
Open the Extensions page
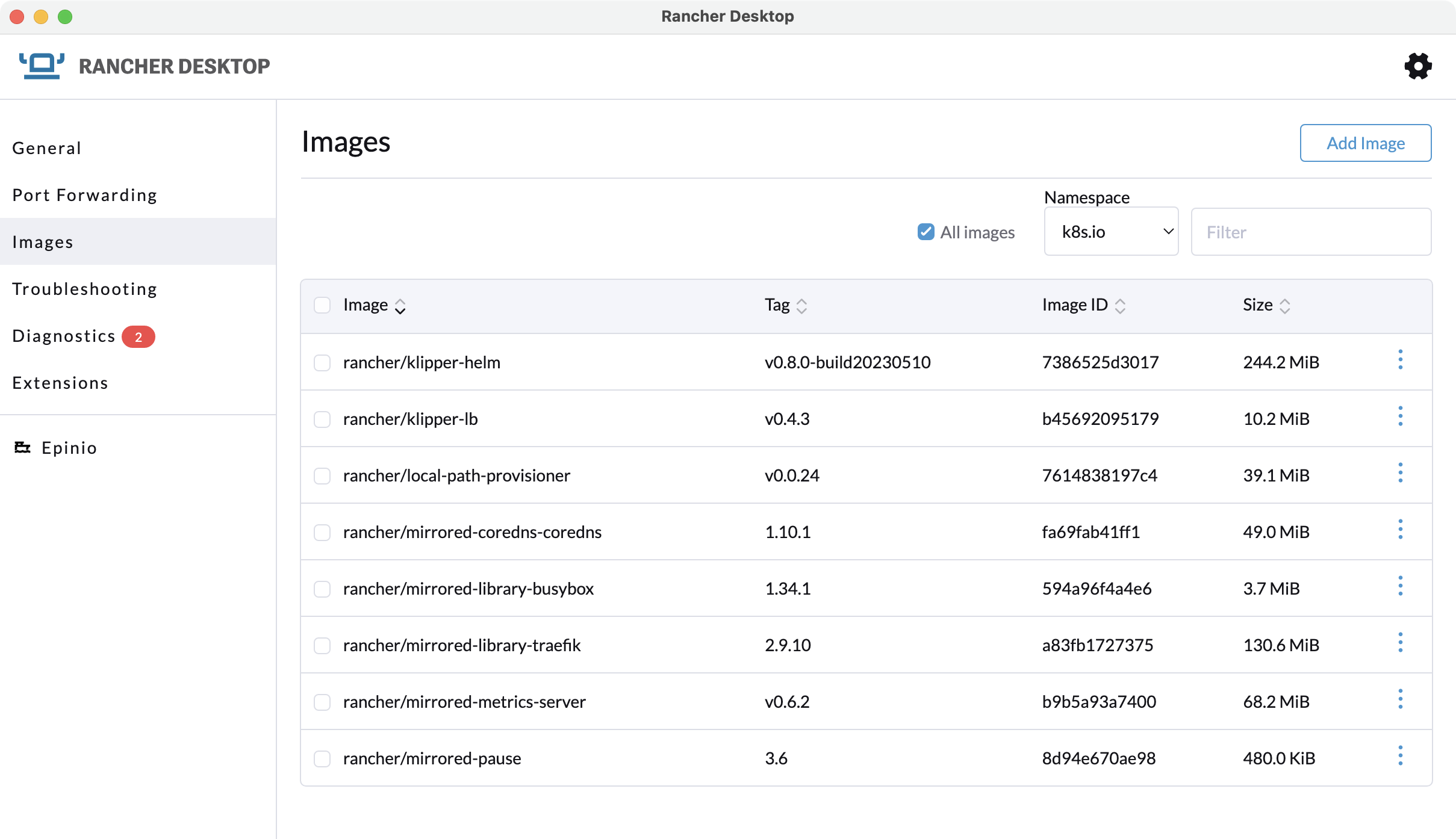tap(60, 383)
